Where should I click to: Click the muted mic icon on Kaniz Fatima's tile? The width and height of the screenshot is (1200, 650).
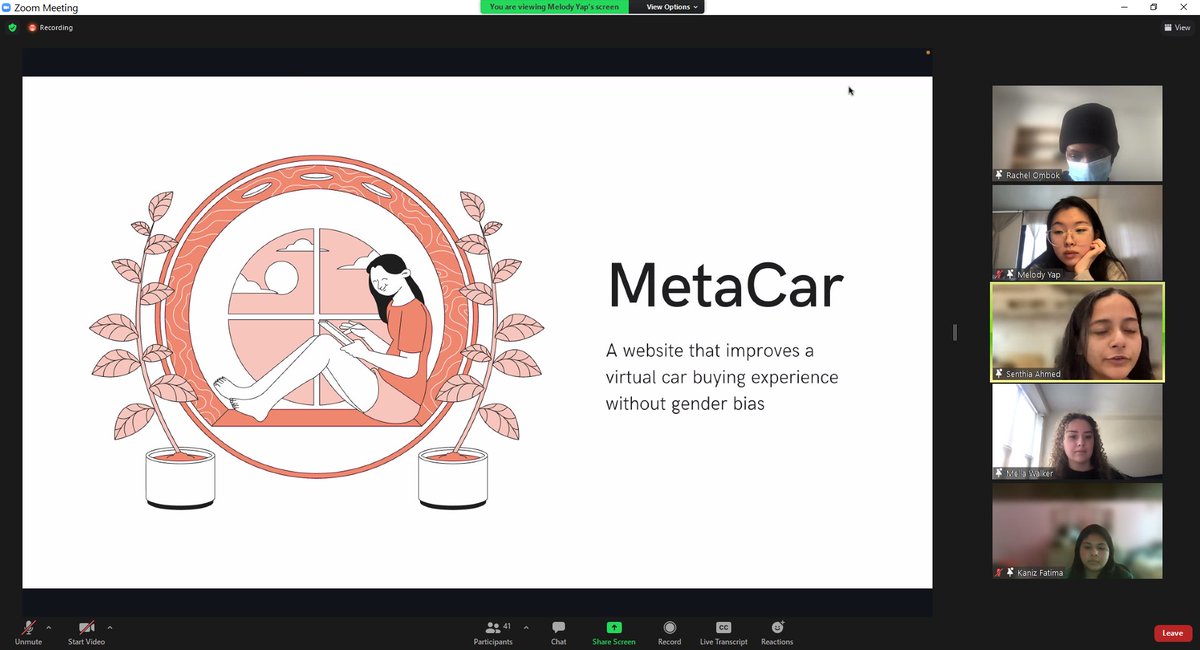(x=998, y=573)
